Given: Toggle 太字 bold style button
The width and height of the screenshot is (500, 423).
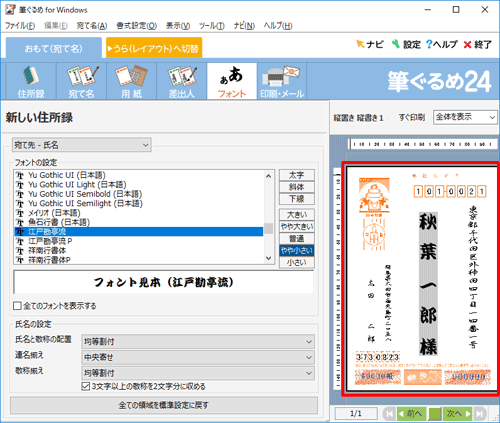Looking at the screenshot, I should point(297,175).
